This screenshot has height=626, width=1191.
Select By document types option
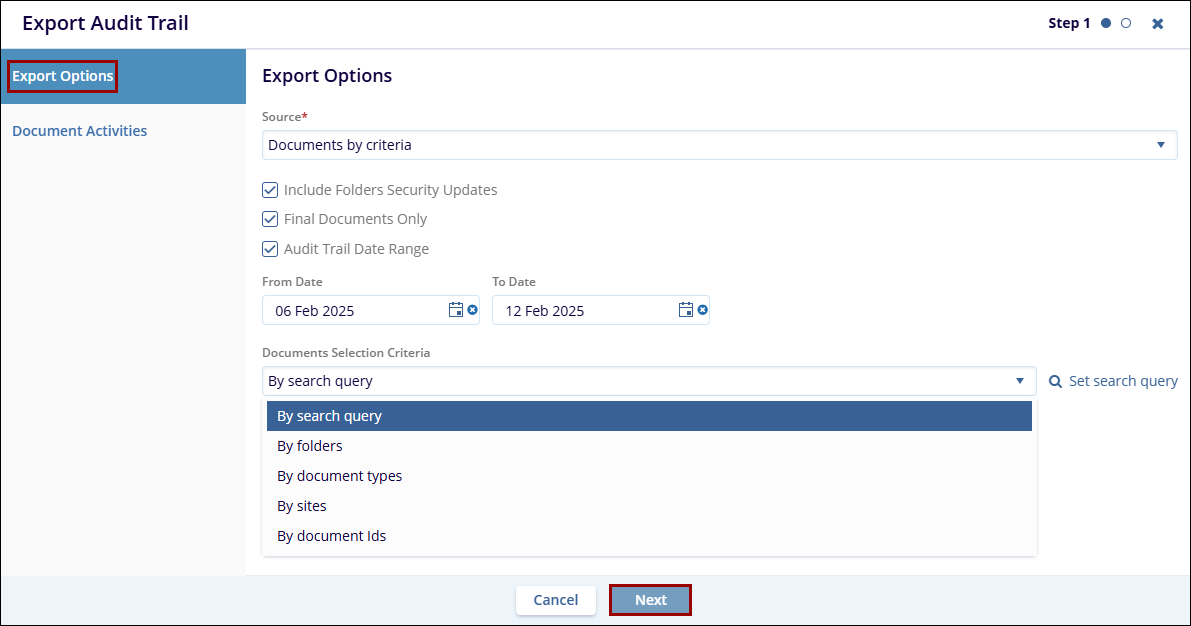339,476
